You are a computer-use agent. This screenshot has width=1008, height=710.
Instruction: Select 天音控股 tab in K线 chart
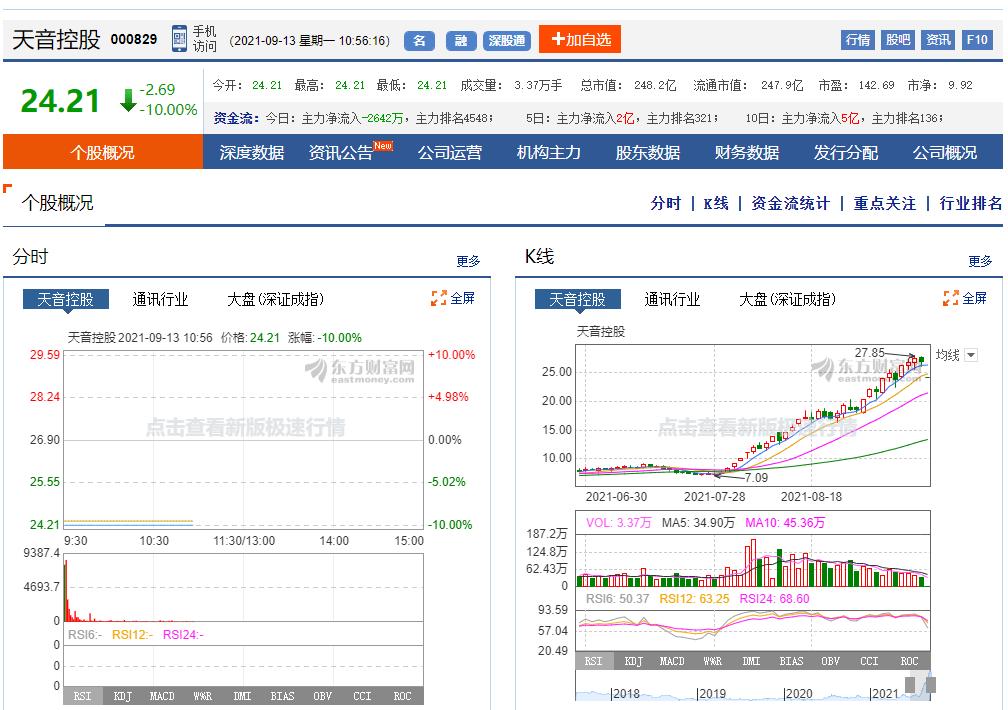pyautogui.click(x=578, y=299)
